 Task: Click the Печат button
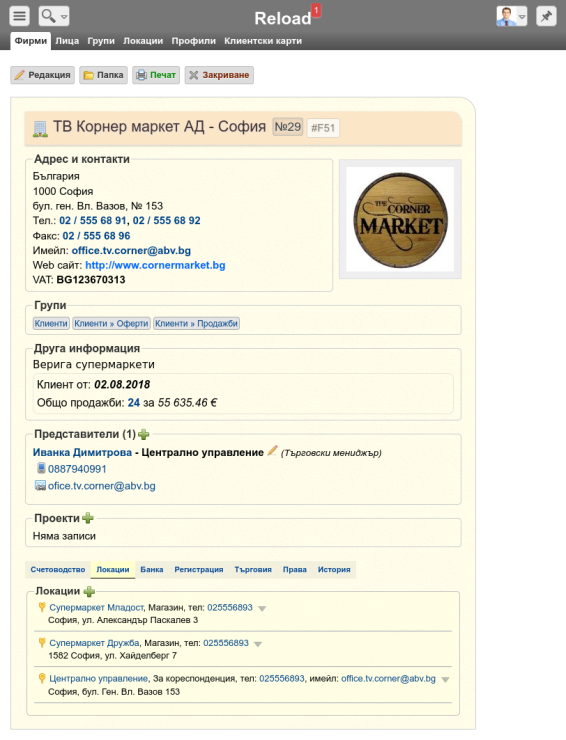[156, 75]
